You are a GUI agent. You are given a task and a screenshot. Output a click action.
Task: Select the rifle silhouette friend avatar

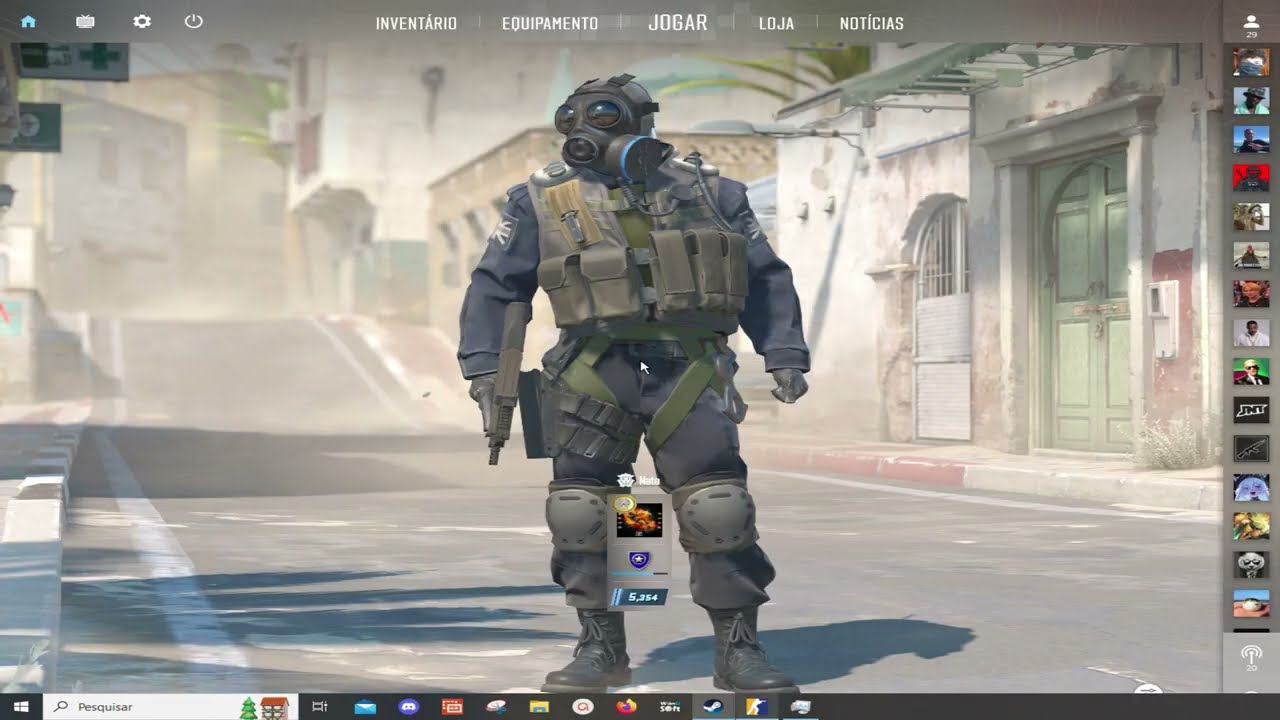tap(1251, 448)
